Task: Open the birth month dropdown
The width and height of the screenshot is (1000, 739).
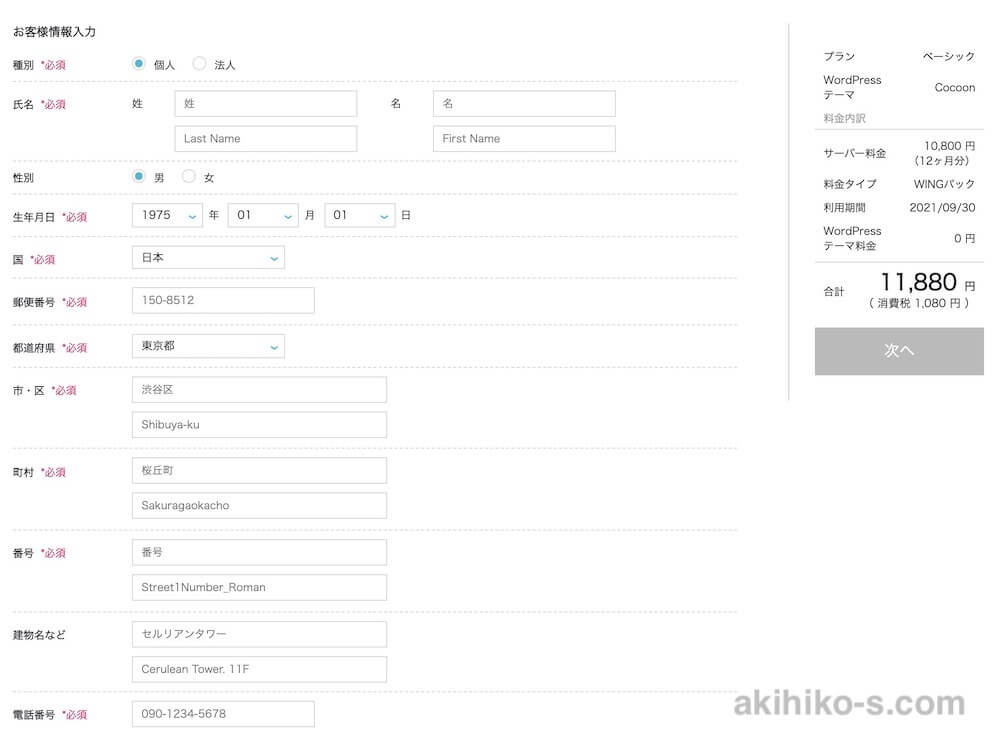Action: (x=263, y=215)
